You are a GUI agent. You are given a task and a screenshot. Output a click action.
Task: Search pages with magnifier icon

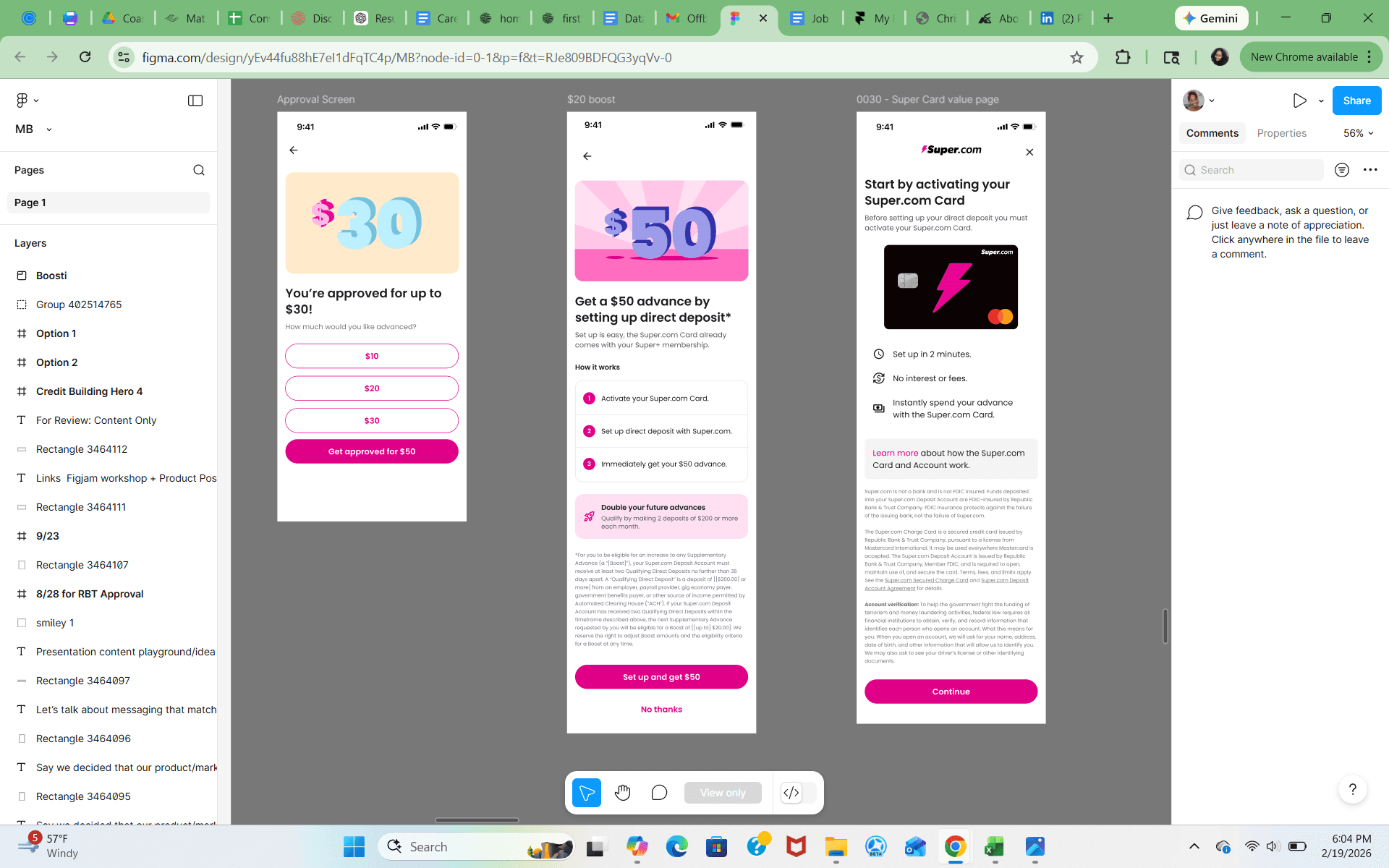pos(199,170)
